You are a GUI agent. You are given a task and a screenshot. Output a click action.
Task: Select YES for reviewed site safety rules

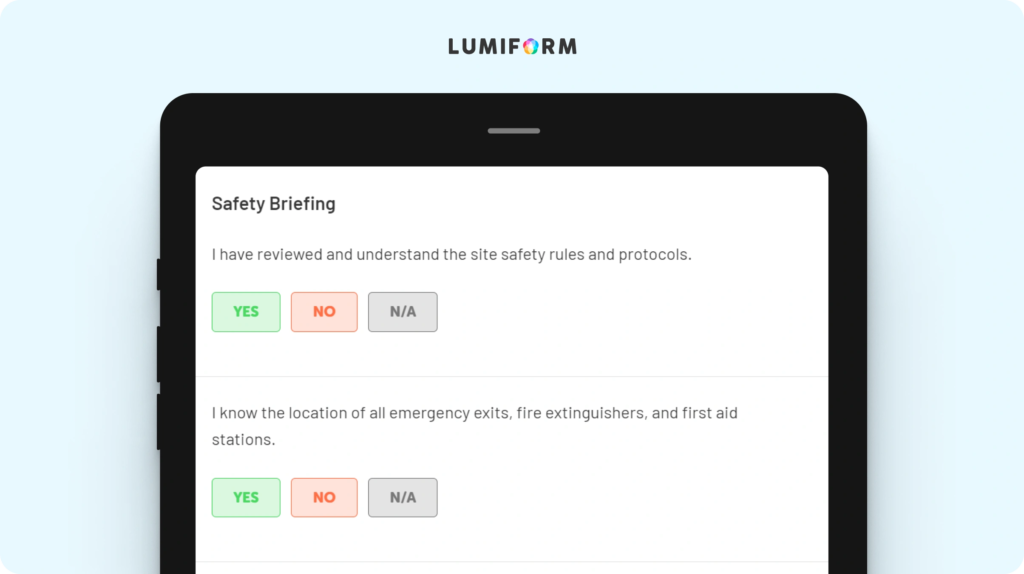click(x=246, y=311)
